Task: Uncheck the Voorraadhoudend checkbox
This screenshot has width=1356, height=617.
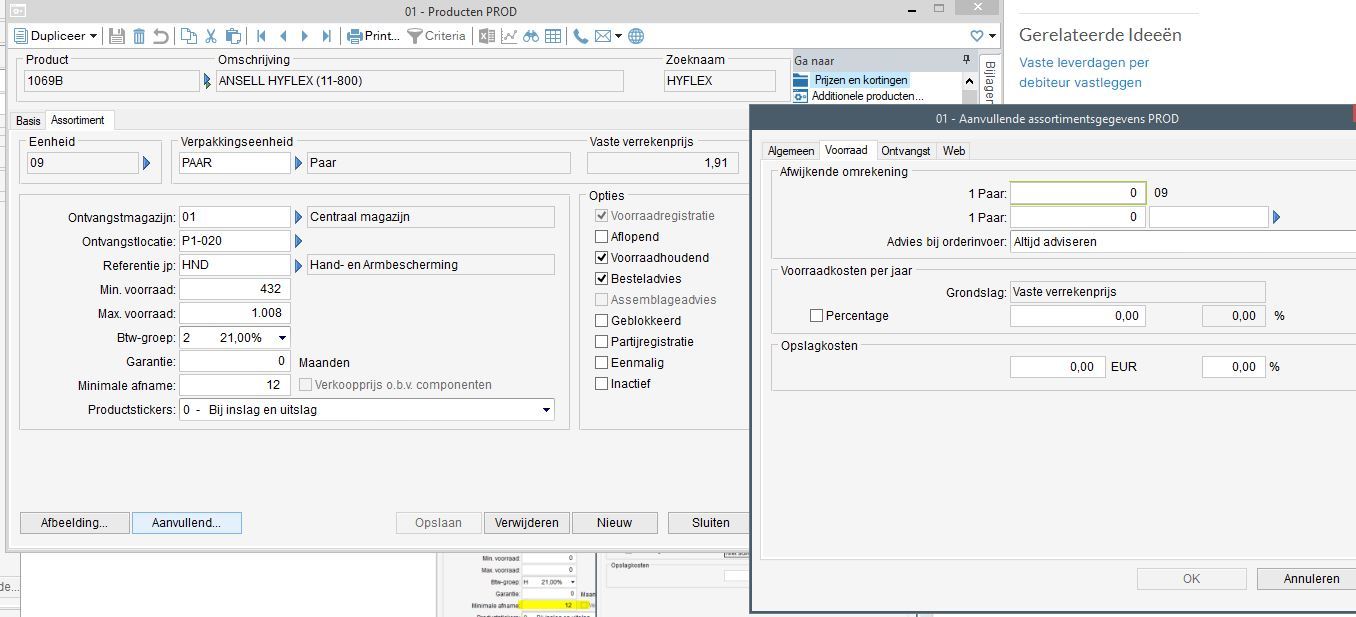Action: pos(602,258)
